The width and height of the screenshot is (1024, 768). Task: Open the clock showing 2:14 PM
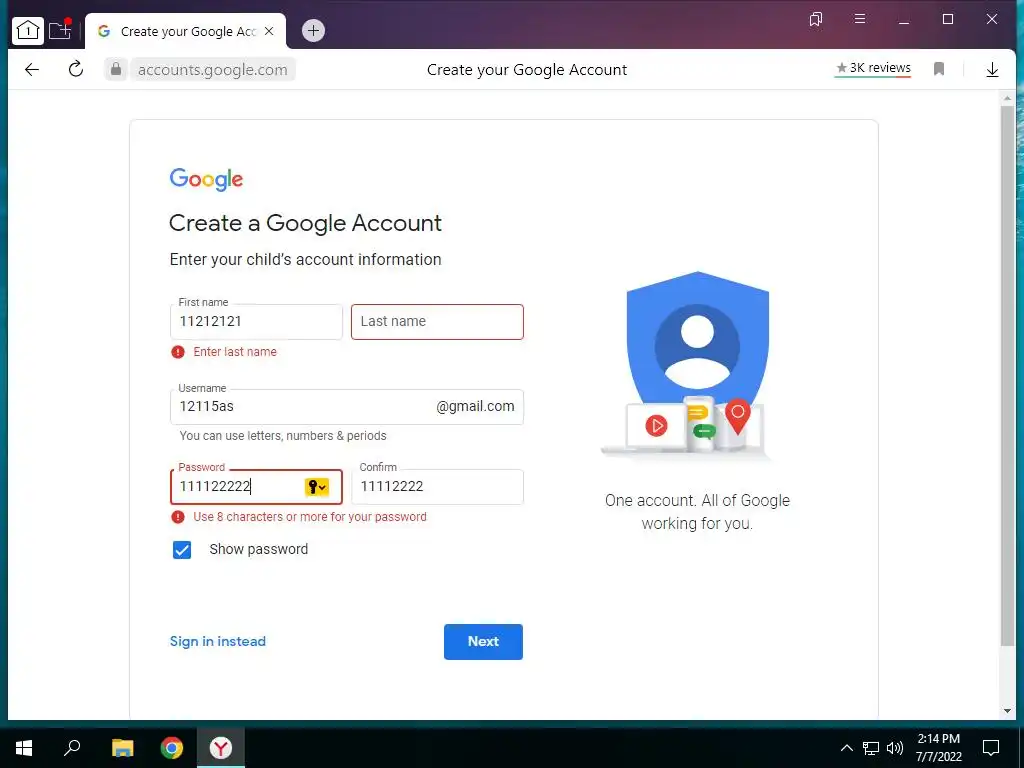point(938,748)
